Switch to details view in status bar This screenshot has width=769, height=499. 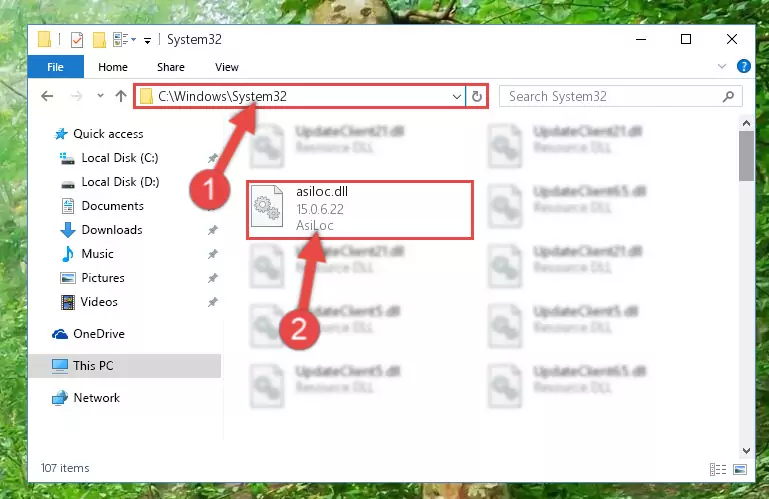[x=718, y=470]
